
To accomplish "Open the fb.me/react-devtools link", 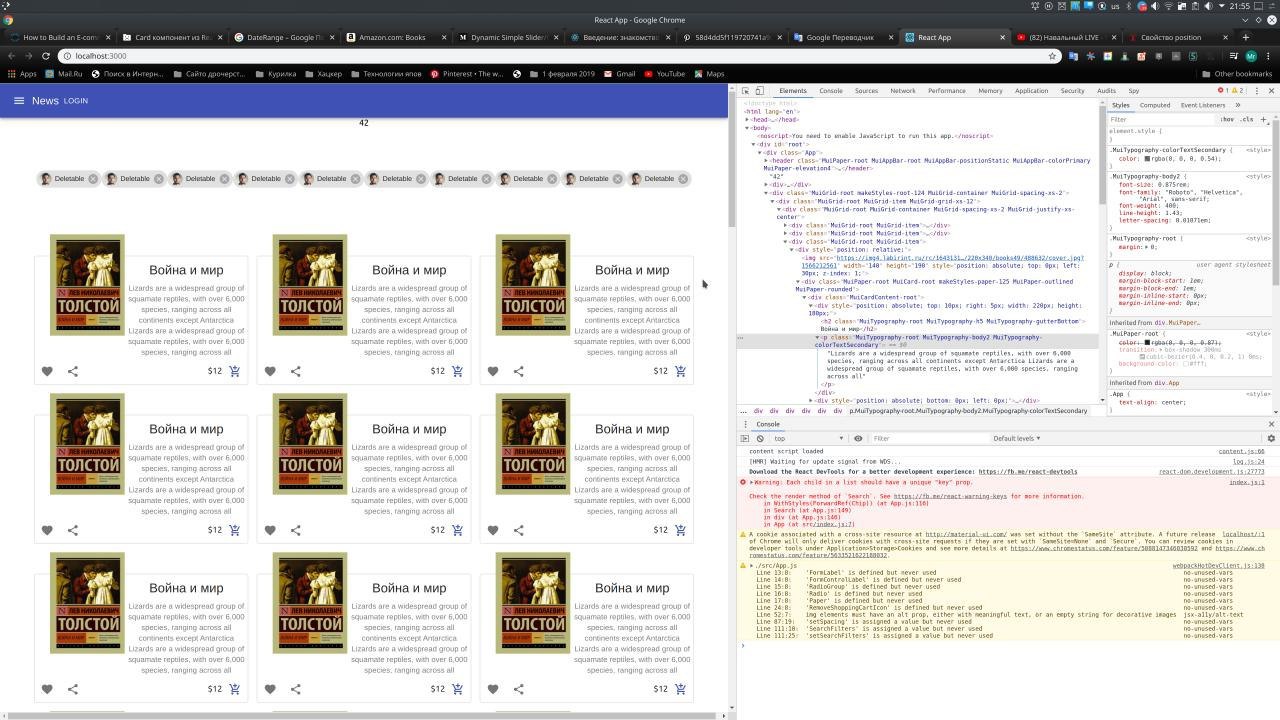I will pyautogui.click(x=1028, y=472).
